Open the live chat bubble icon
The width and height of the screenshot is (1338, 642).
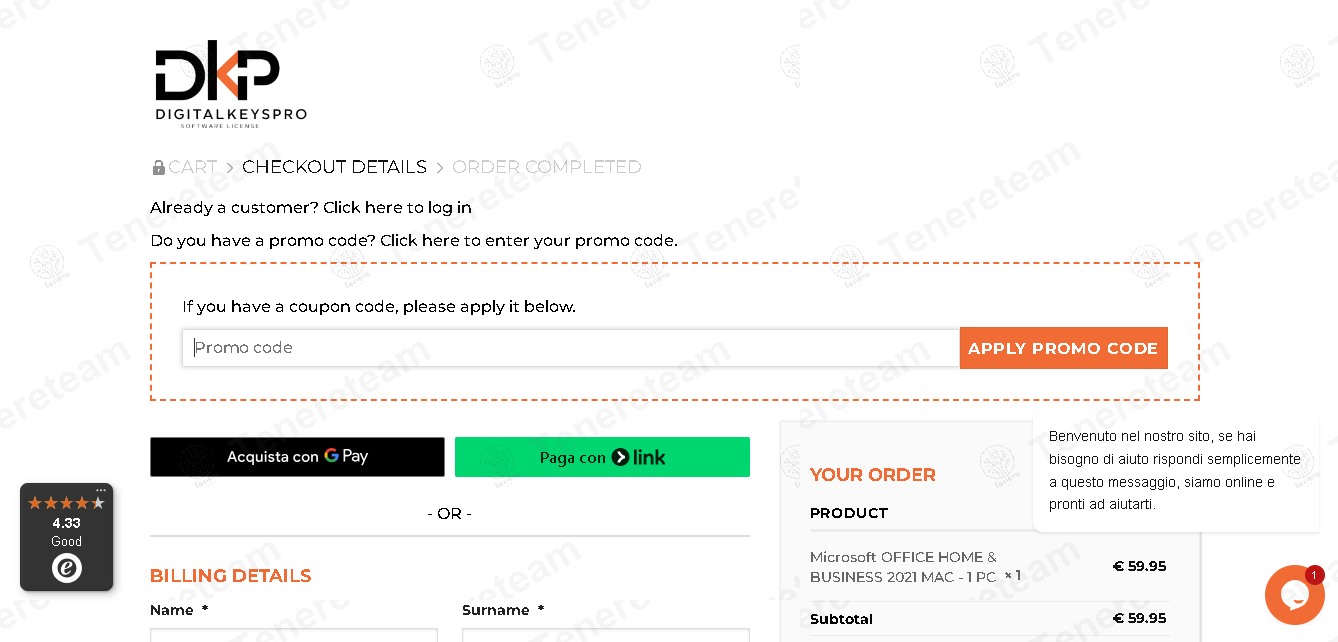coord(1294,595)
